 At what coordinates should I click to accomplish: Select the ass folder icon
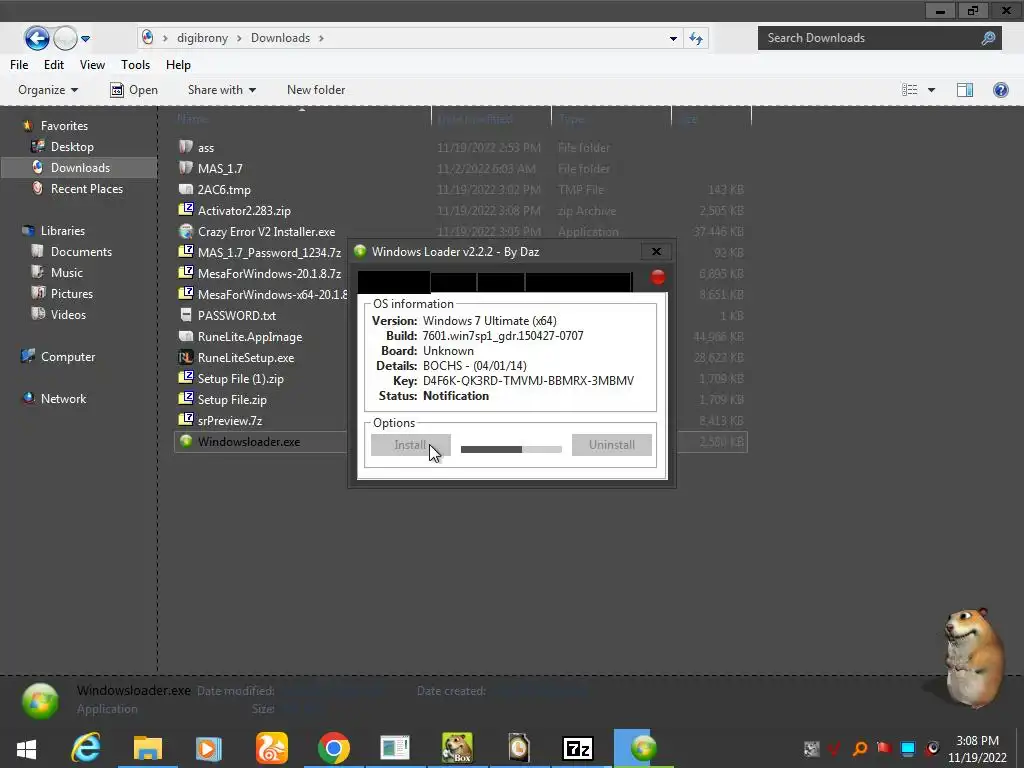(186, 147)
